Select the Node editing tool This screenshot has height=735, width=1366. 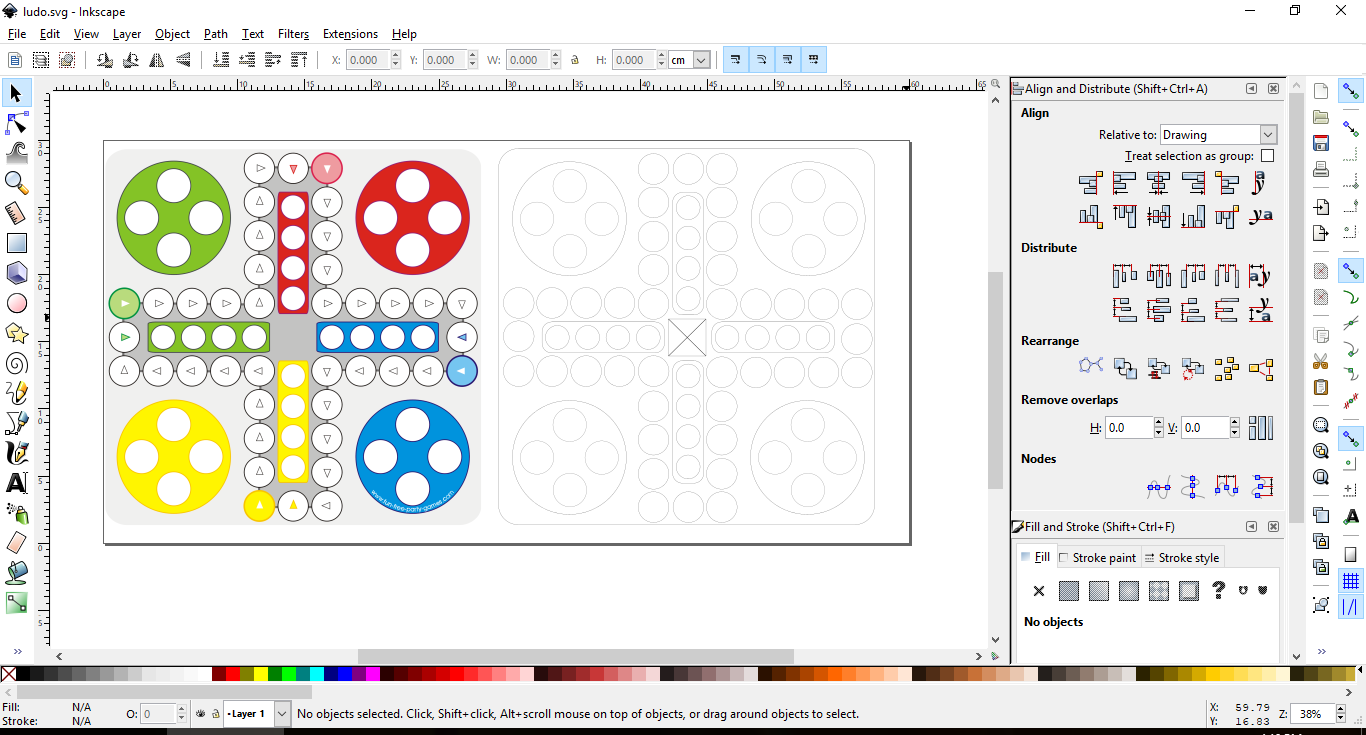[15, 122]
